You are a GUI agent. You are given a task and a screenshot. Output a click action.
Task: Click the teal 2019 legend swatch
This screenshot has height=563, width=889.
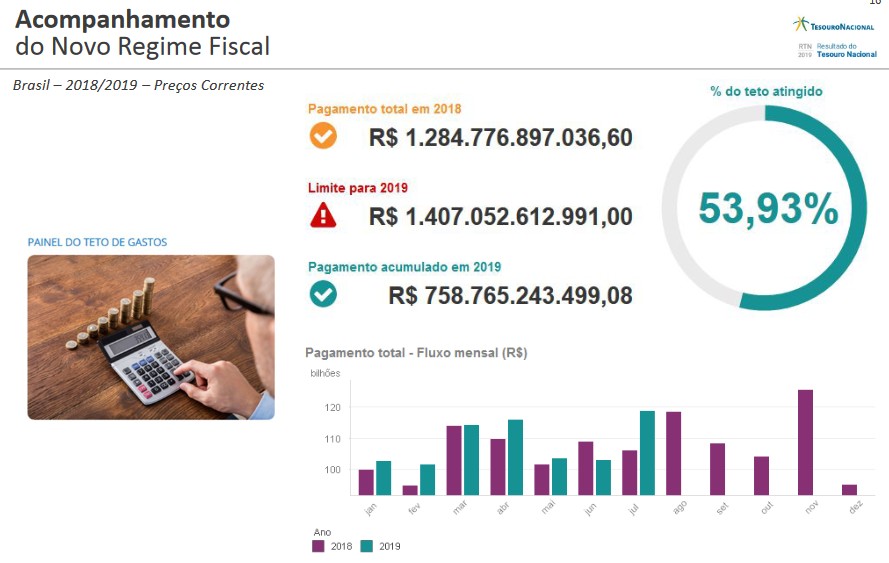click(366, 546)
